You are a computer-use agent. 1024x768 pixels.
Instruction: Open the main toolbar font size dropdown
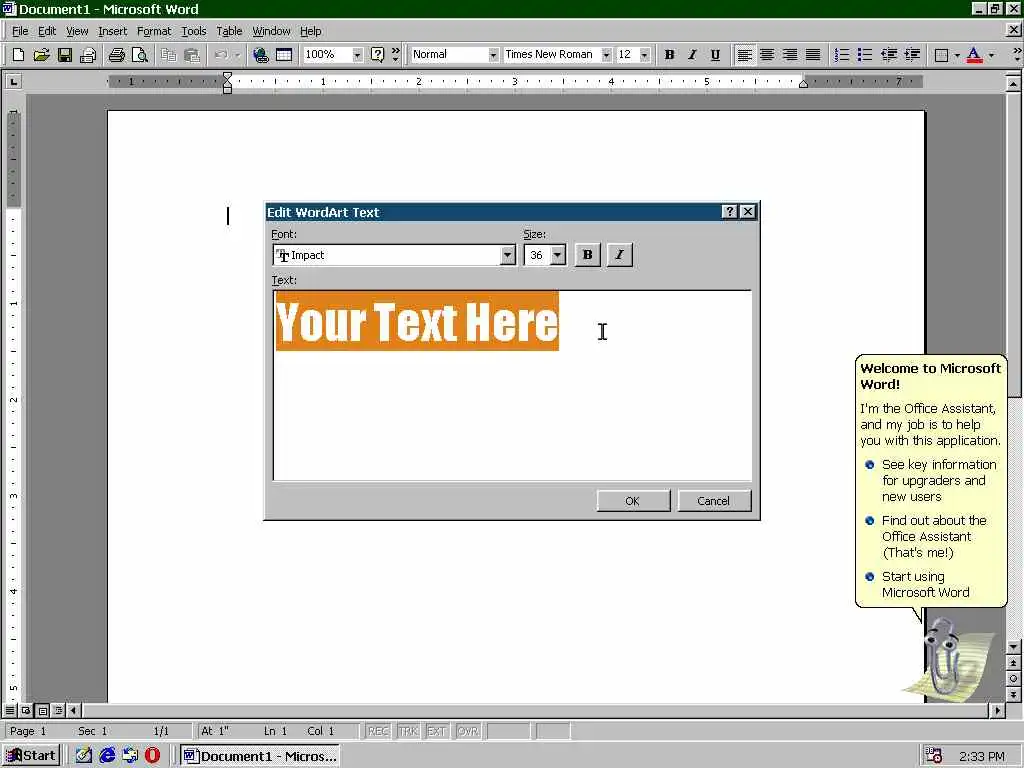click(645, 55)
